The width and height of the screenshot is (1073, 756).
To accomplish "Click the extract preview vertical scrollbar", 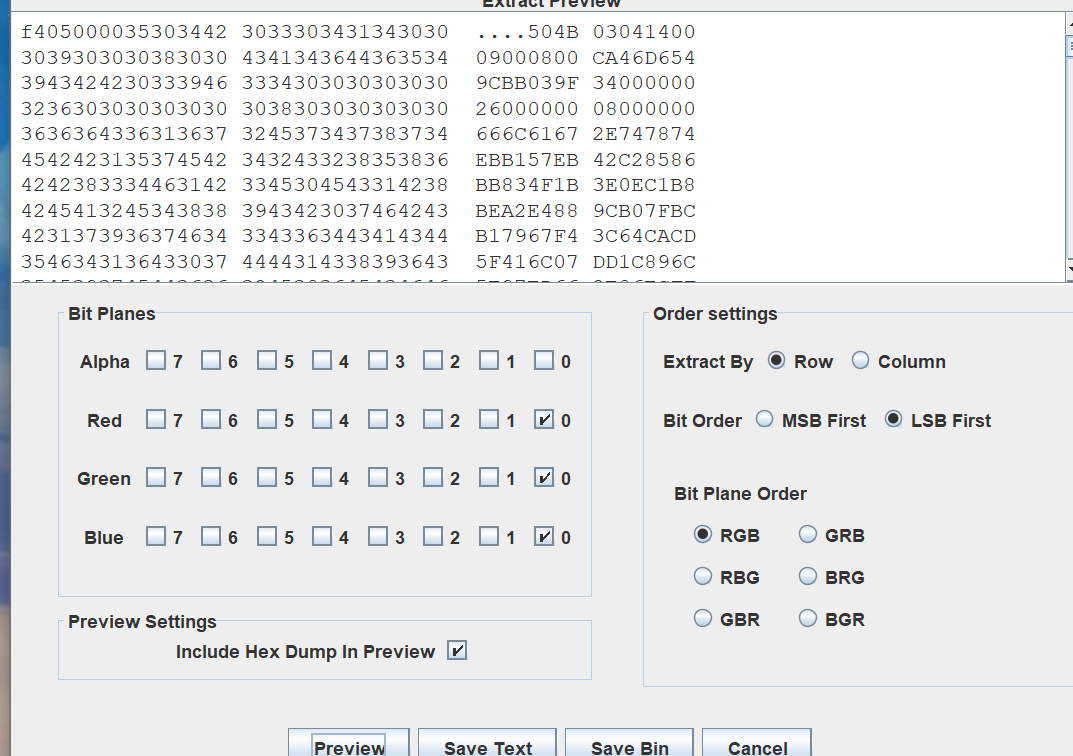I will pos(1068,150).
